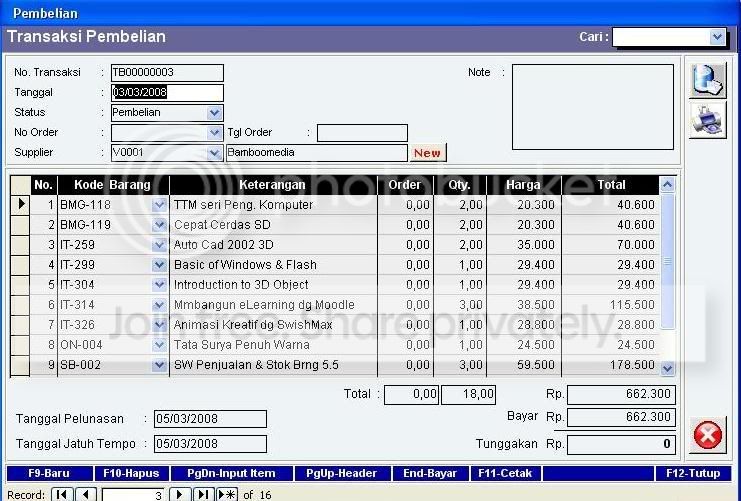Click the row selector for row 5
The image size is (741, 501).
click(20, 285)
